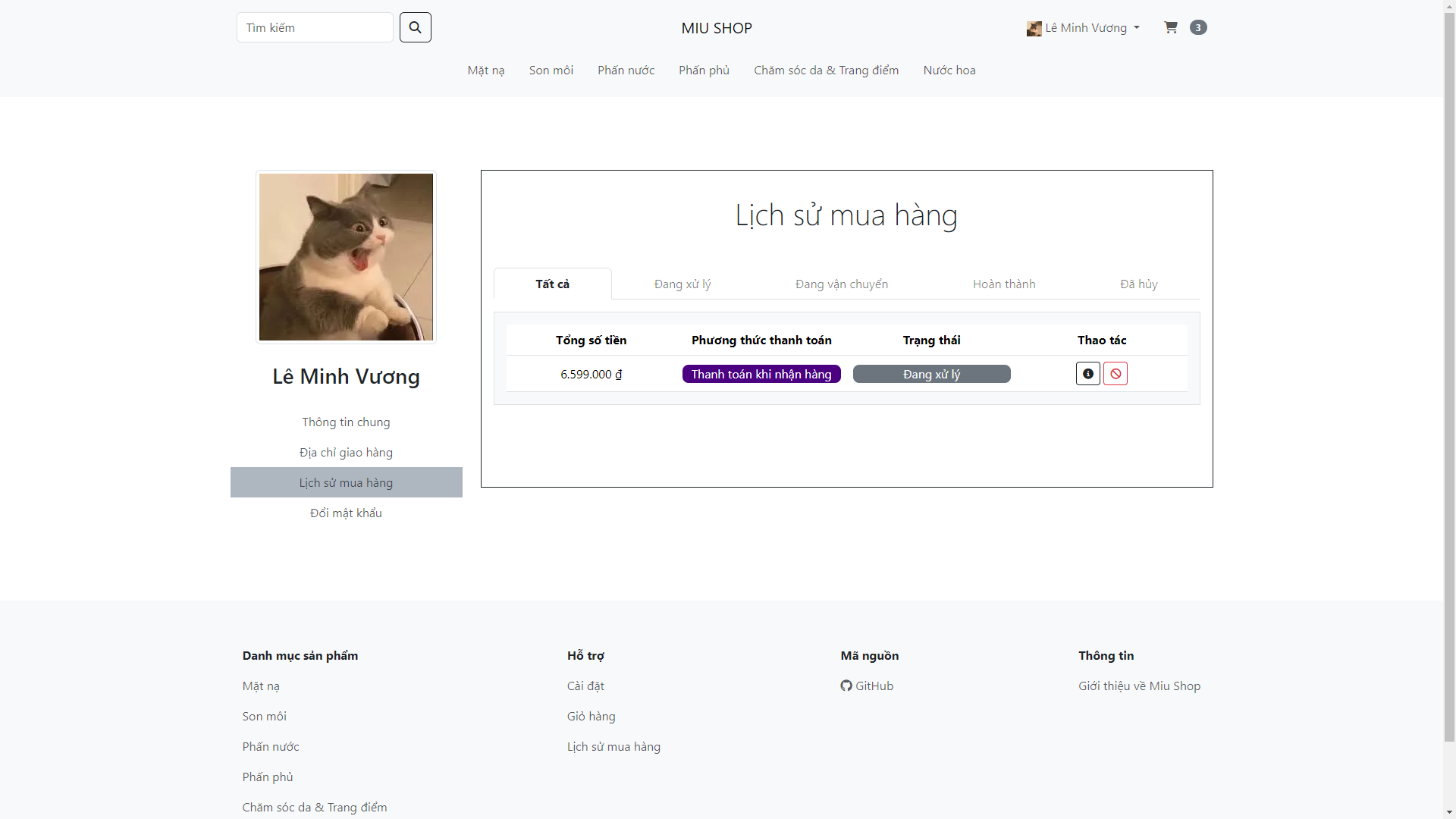
Task: Open the Hoàn thành orders tab
Action: click(1003, 284)
